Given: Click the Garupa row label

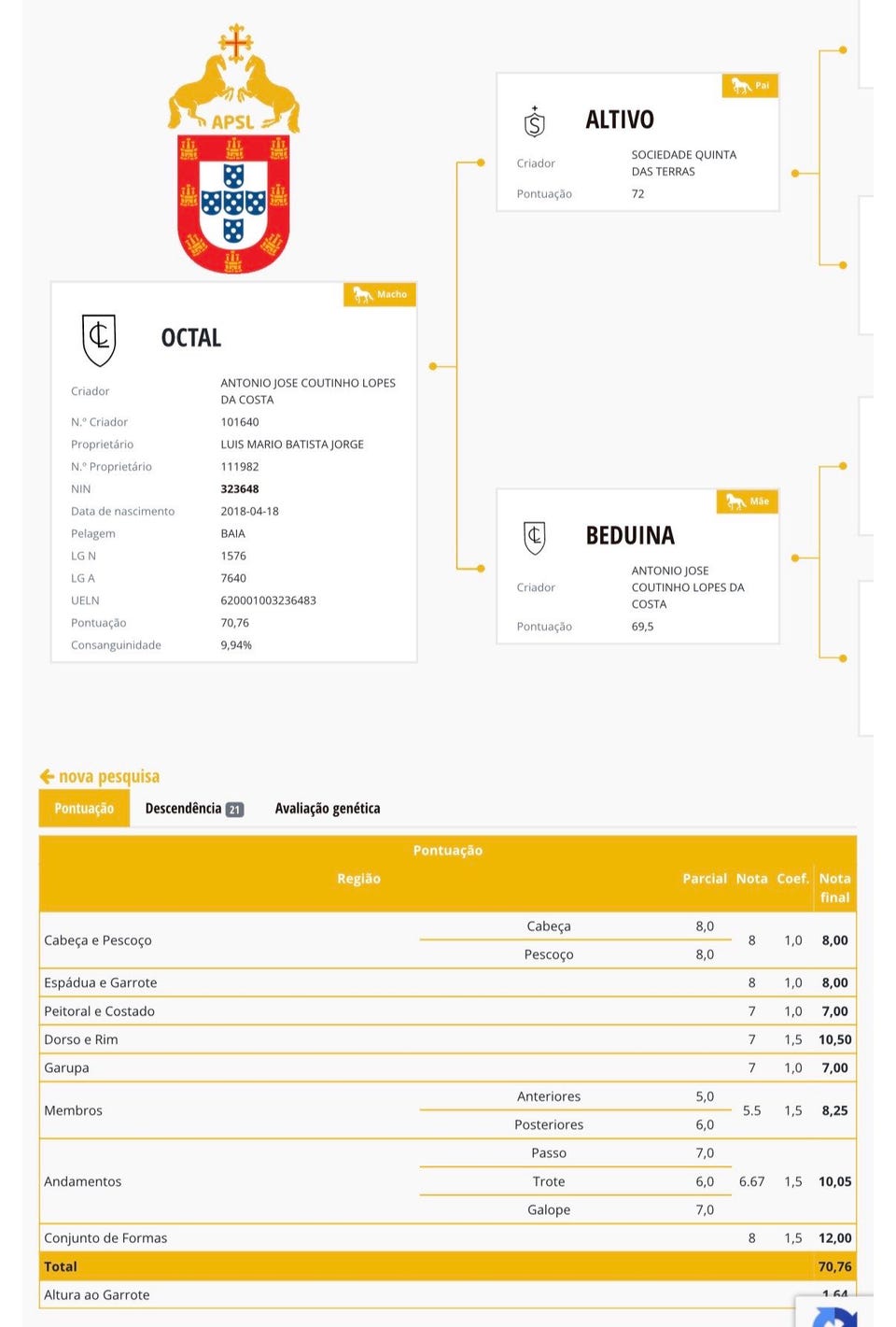Looking at the screenshot, I should pos(67,1067).
